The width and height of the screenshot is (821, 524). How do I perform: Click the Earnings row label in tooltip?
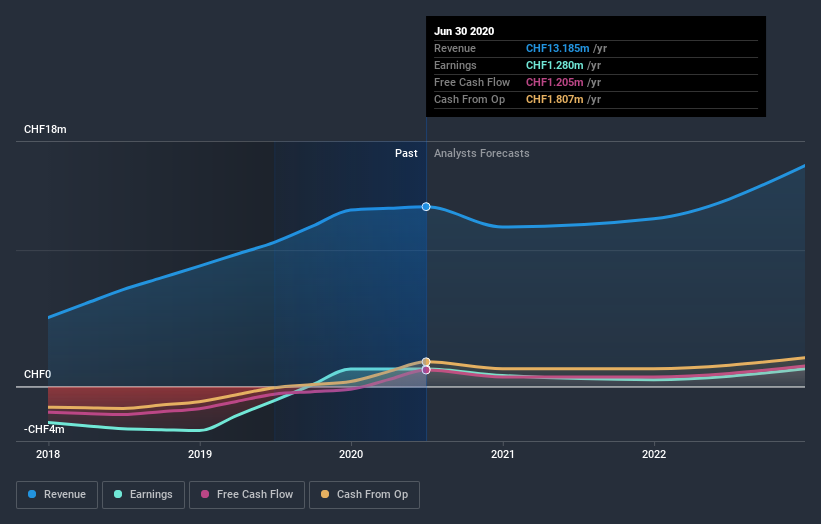coord(456,65)
